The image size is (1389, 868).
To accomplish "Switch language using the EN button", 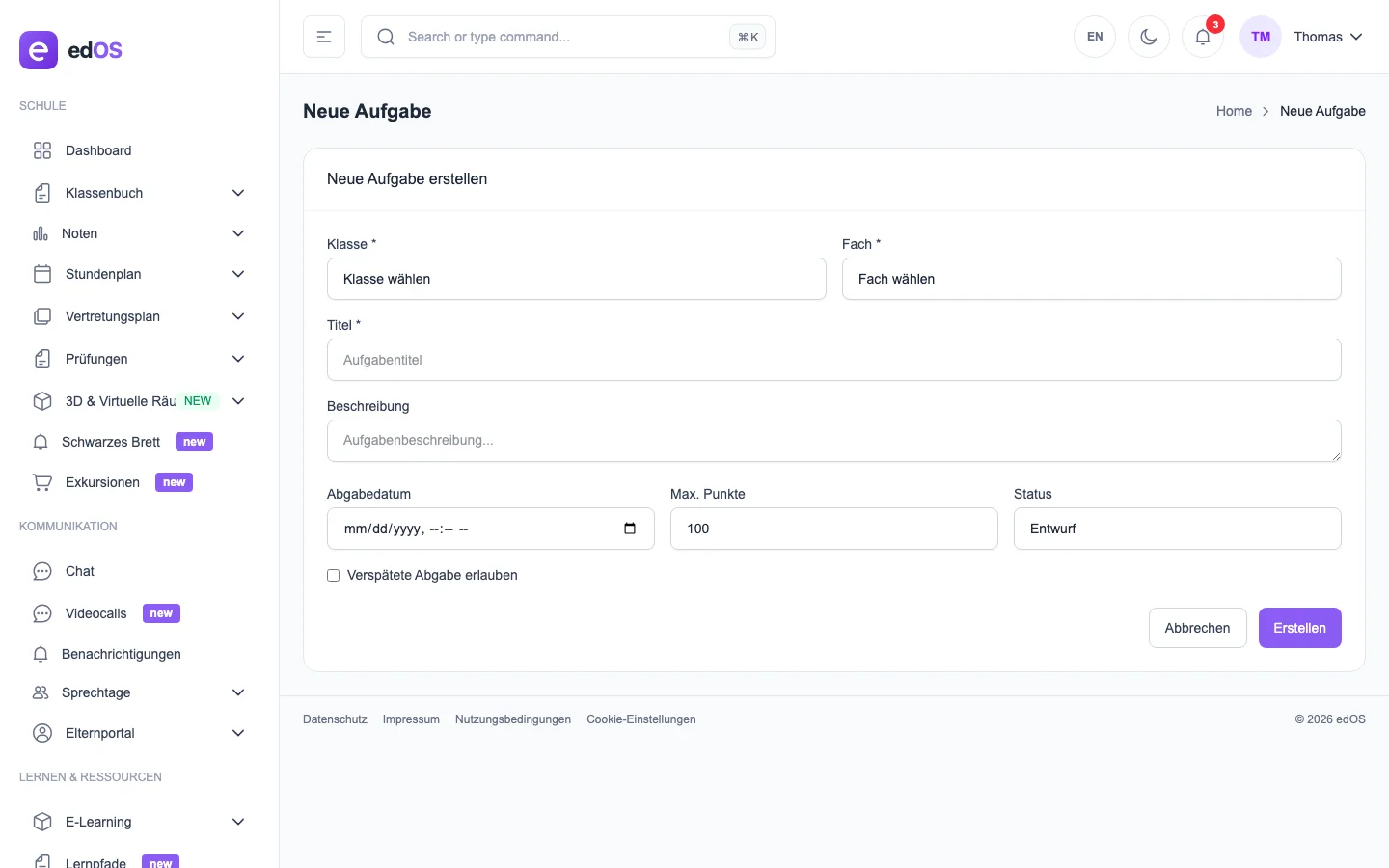I will pyautogui.click(x=1095, y=37).
